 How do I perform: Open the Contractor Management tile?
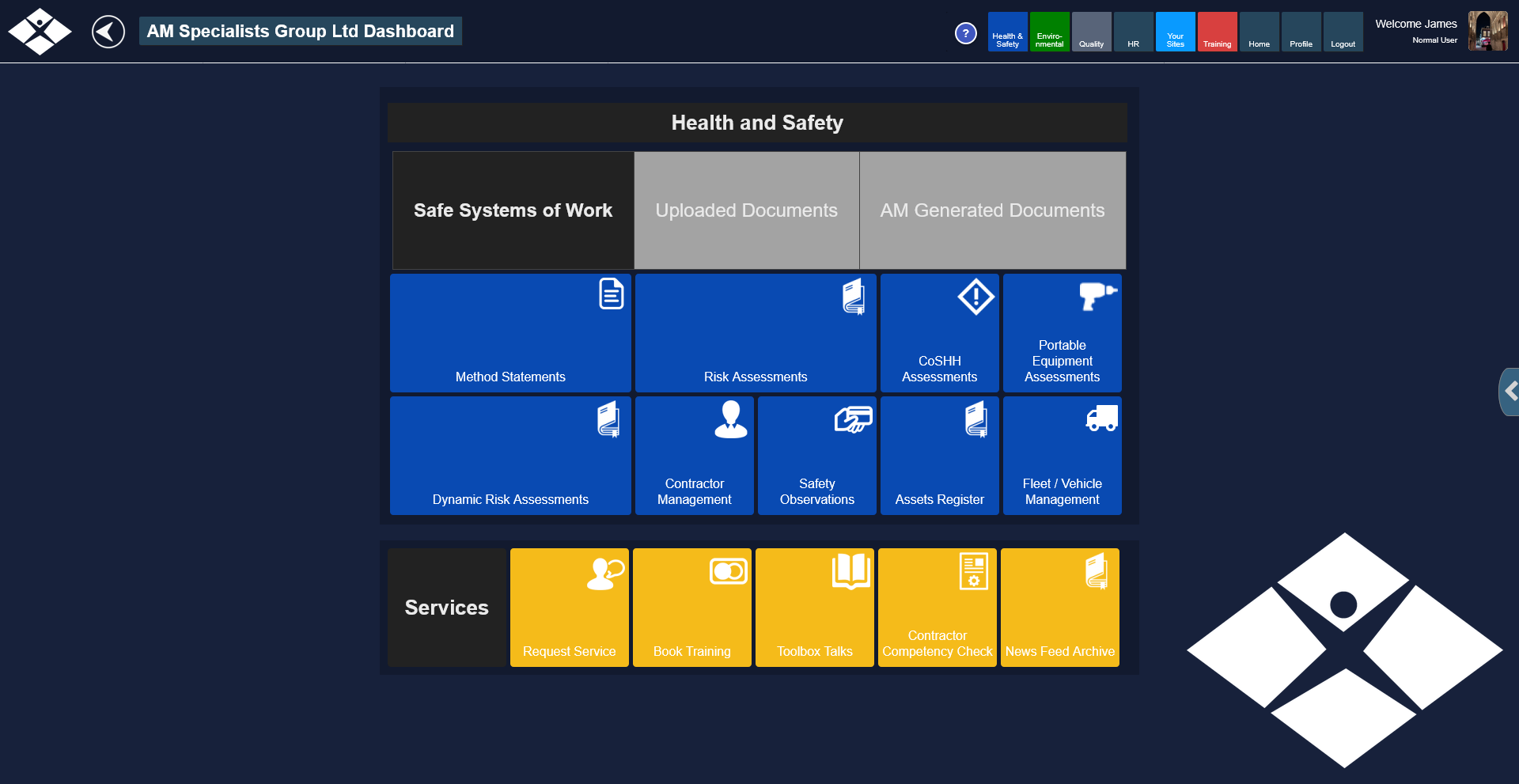(695, 456)
